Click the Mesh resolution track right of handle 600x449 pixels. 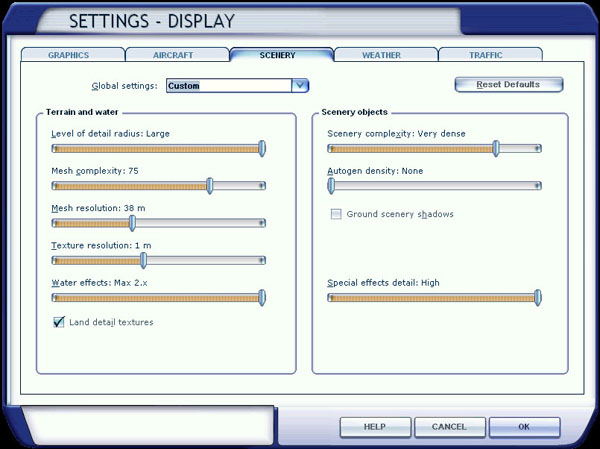click(x=200, y=223)
